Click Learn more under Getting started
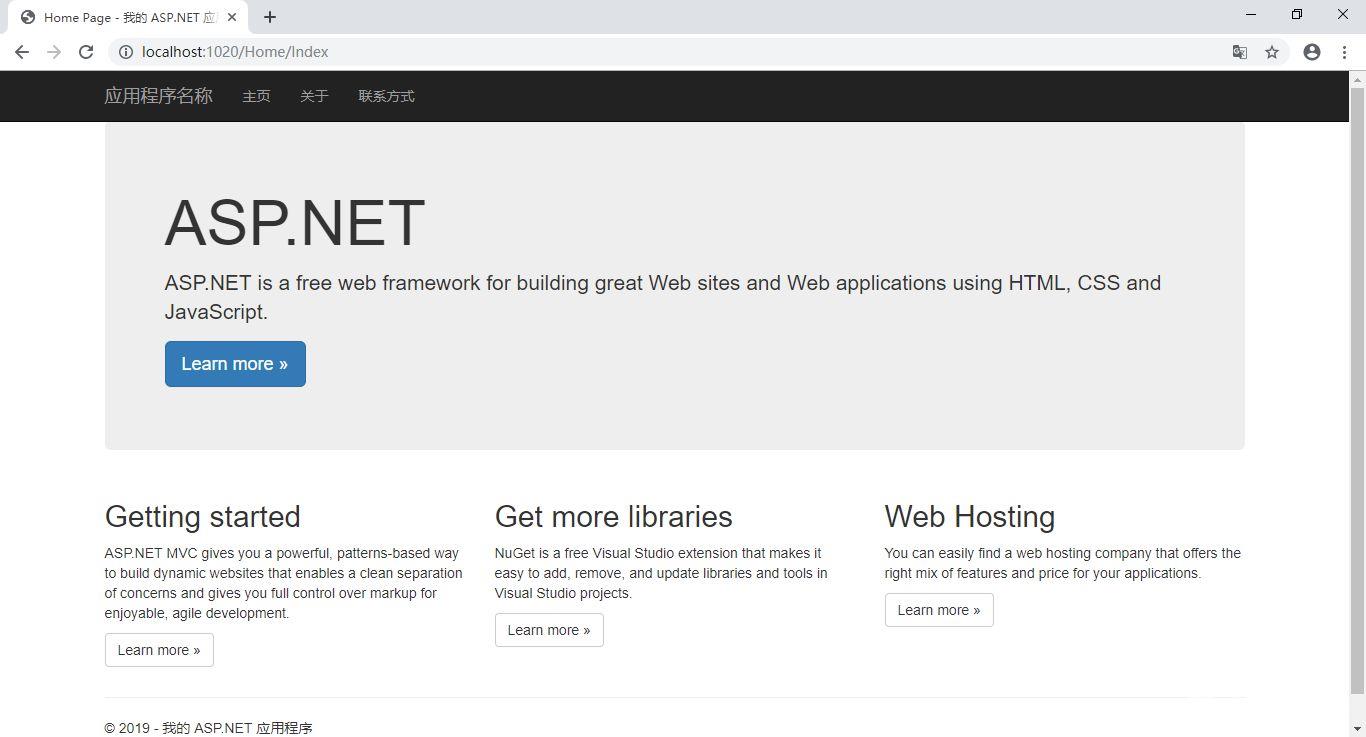1366x737 pixels. pyautogui.click(x=159, y=650)
